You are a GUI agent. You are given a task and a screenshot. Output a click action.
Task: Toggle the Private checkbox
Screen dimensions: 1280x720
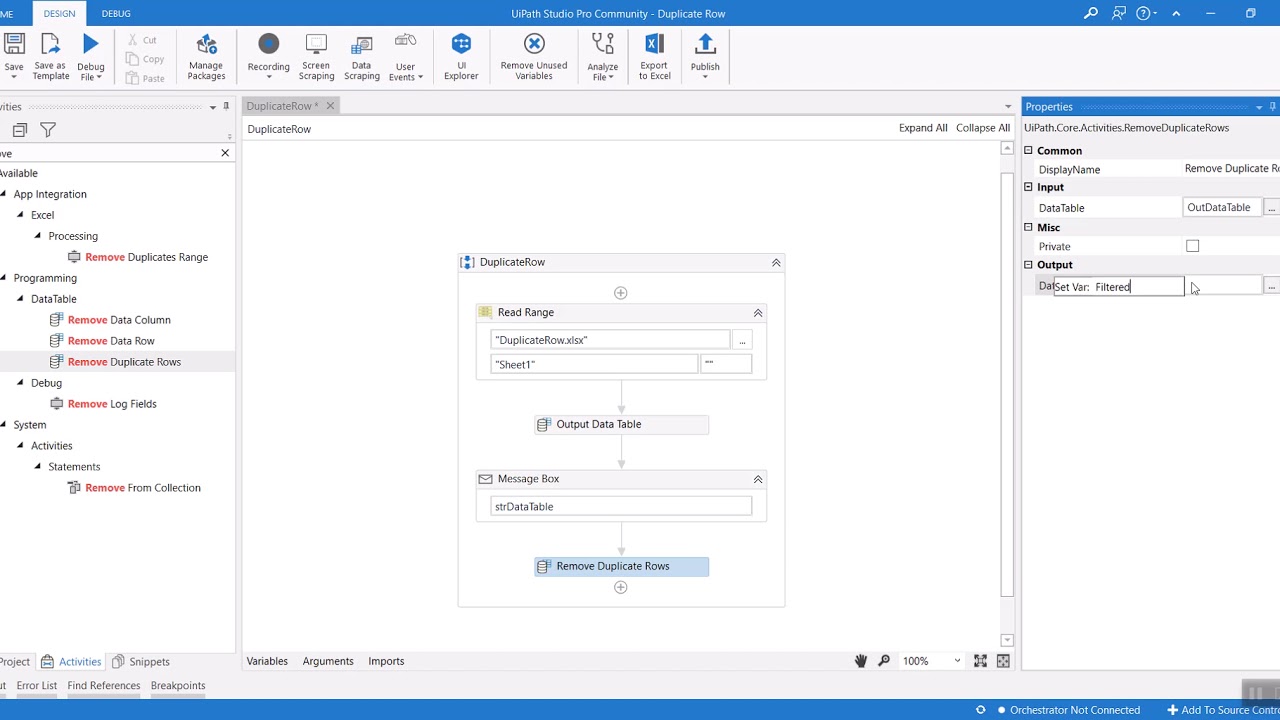click(1192, 246)
